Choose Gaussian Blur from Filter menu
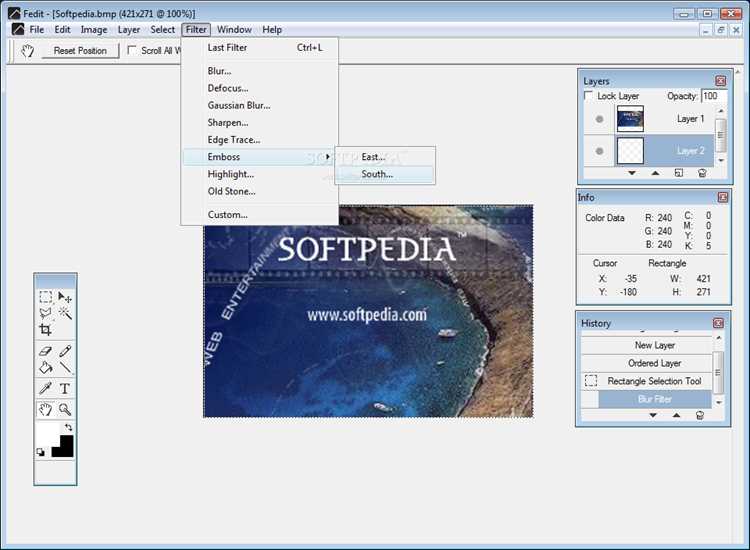 click(239, 105)
